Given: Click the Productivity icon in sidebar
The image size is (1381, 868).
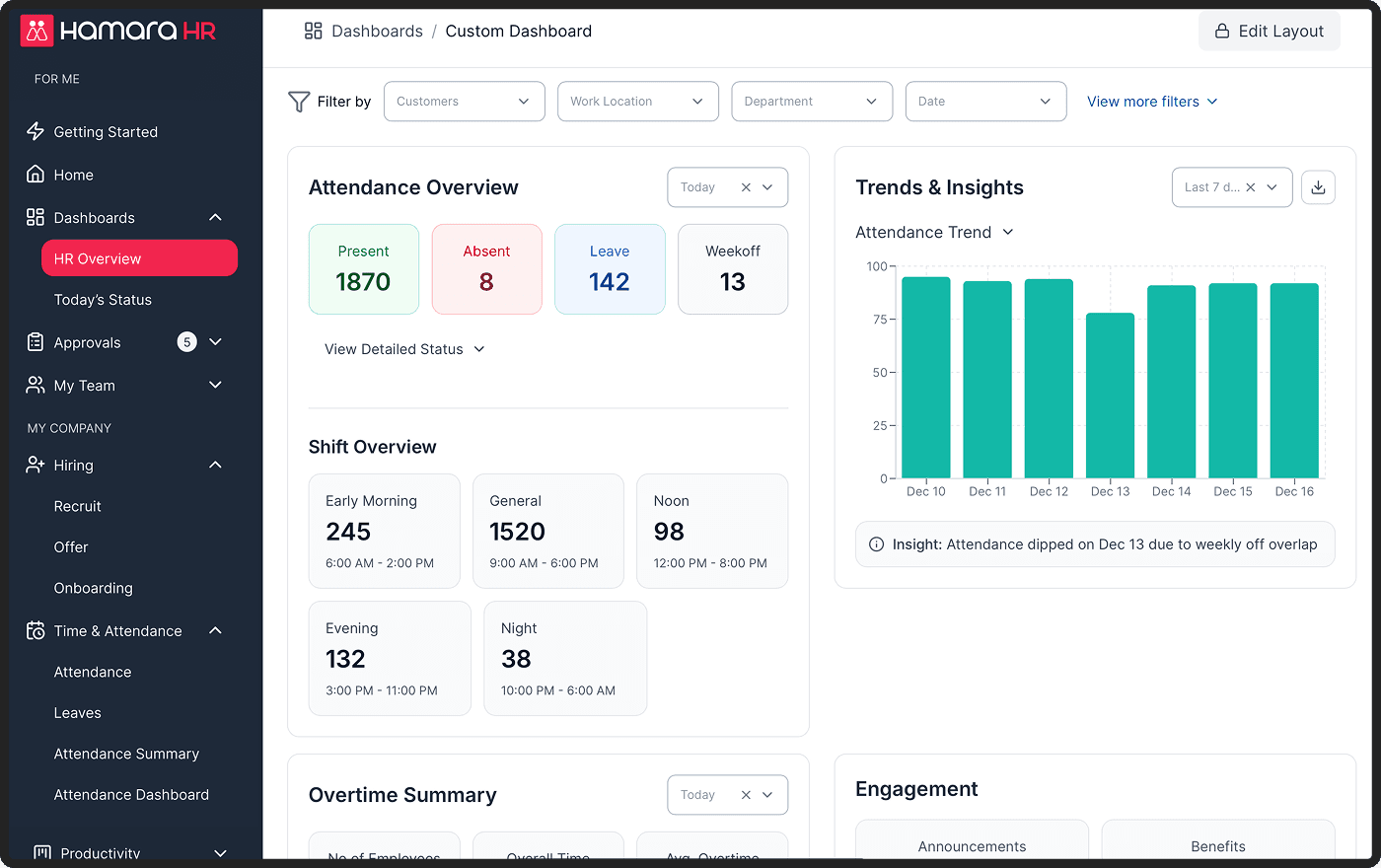Looking at the screenshot, I should (42, 852).
